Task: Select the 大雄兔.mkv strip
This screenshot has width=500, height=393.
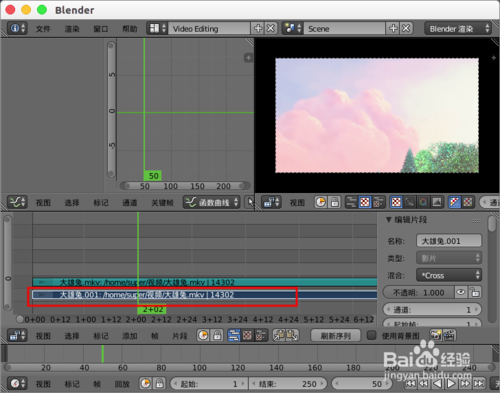Action: click(x=205, y=282)
